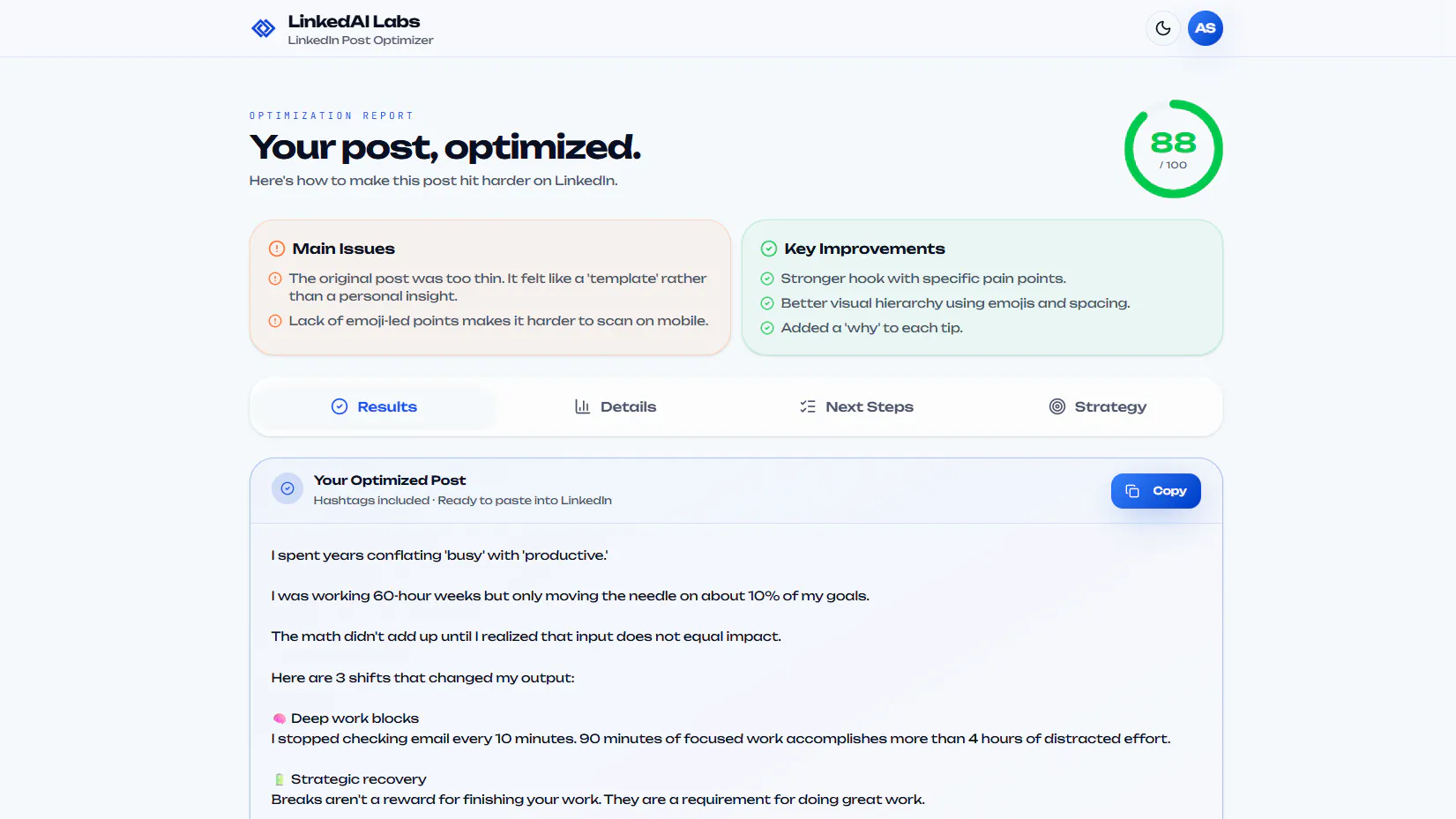Click the Strategy target icon

coord(1057,406)
